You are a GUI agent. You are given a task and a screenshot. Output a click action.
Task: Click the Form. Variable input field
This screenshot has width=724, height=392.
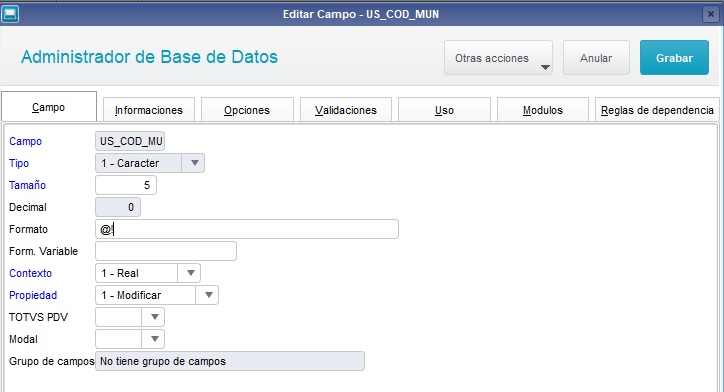(166, 251)
